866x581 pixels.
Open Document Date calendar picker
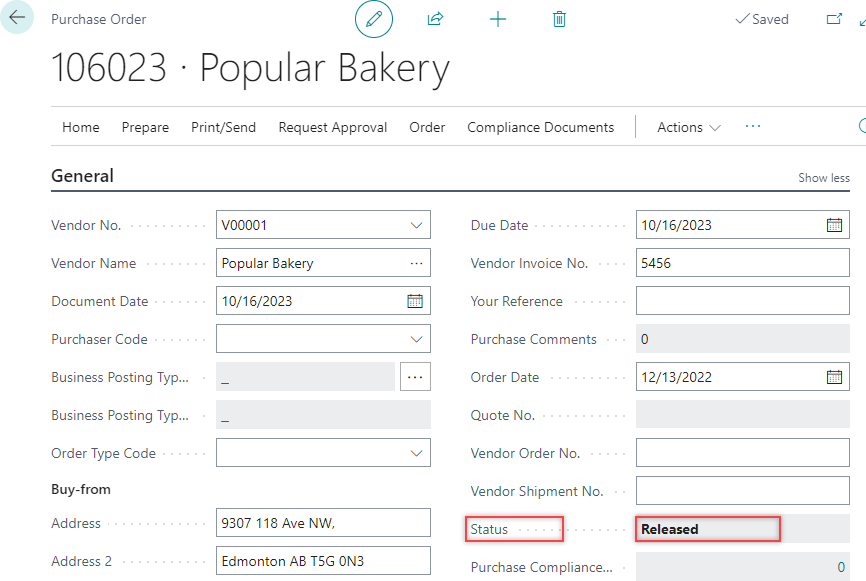(x=415, y=301)
